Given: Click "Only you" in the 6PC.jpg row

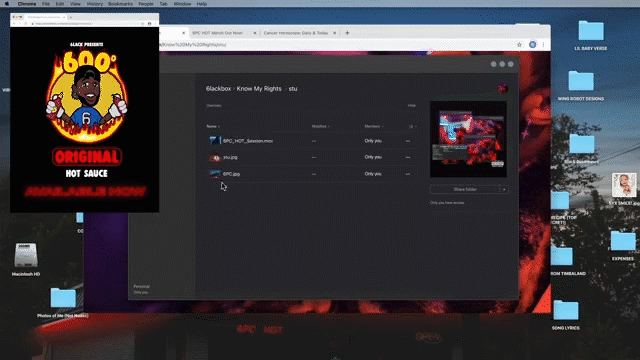Looking at the screenshot, I should [x=373, y=174].
